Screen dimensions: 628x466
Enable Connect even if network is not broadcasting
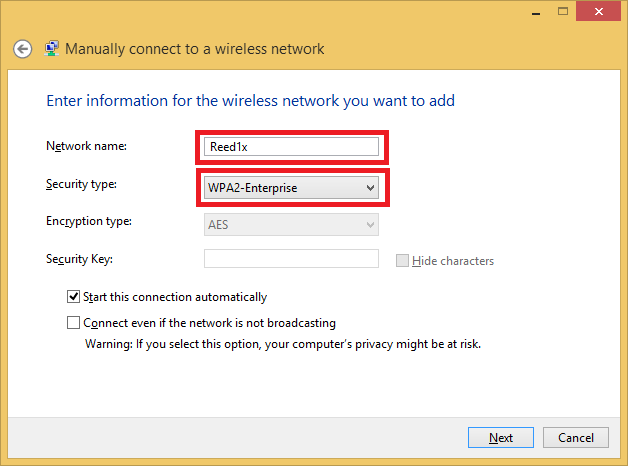pos(73,323)
